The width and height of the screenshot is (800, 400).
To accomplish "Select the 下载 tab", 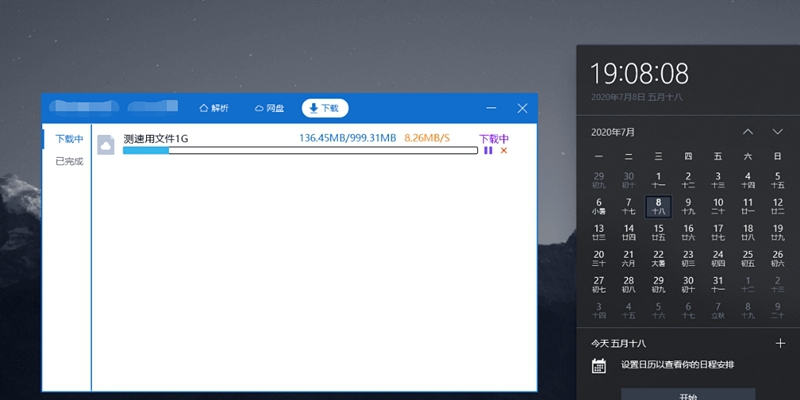I will (x=325, y=108).
